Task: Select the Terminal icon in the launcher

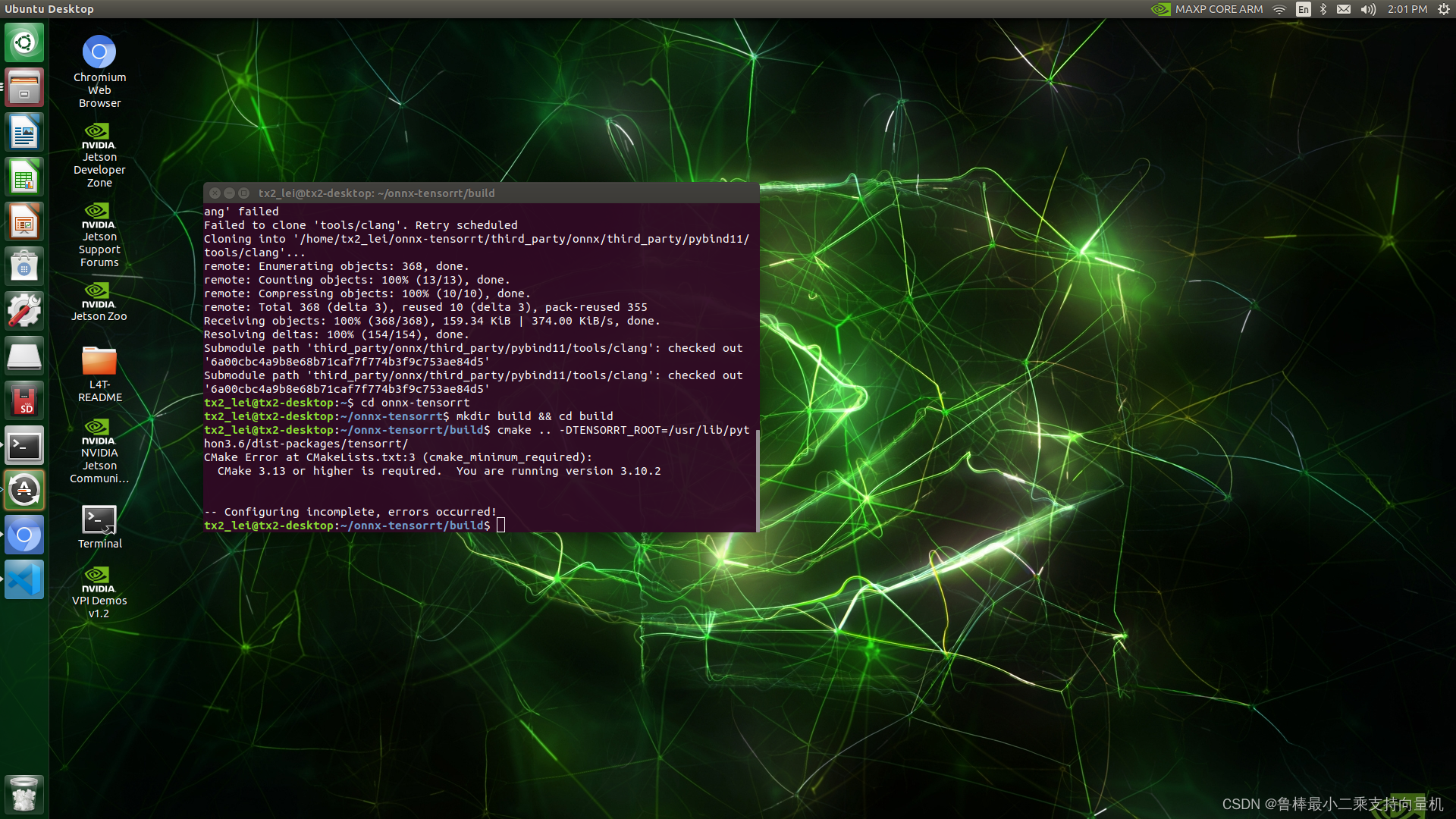Action: tap(24, 445)
